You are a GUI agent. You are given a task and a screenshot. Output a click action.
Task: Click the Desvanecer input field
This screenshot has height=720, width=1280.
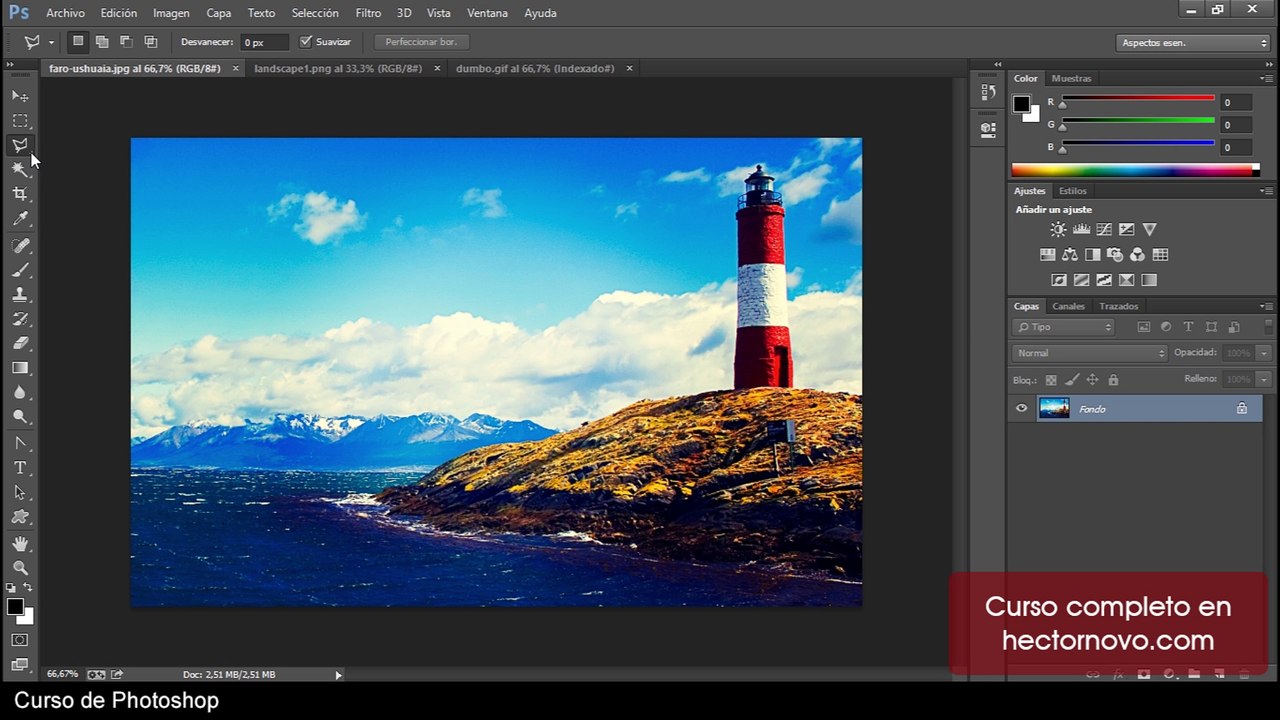[x=264, y=42]
